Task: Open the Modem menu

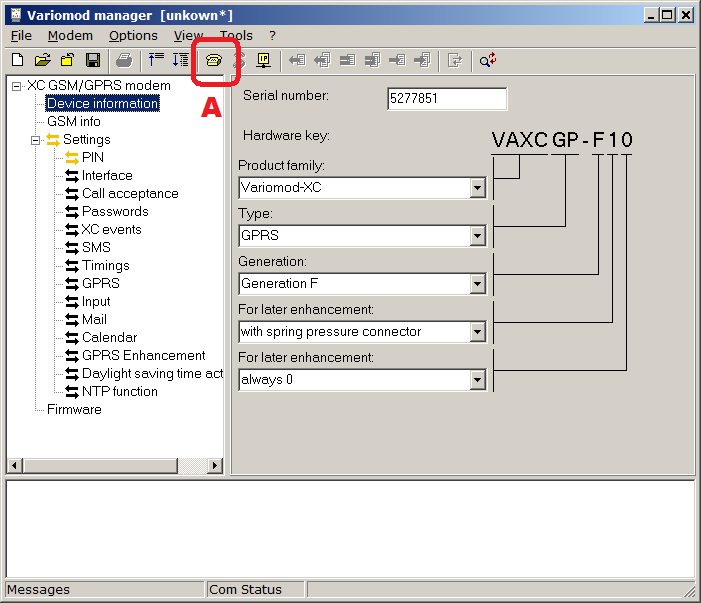Action: (x=69, y=35)
